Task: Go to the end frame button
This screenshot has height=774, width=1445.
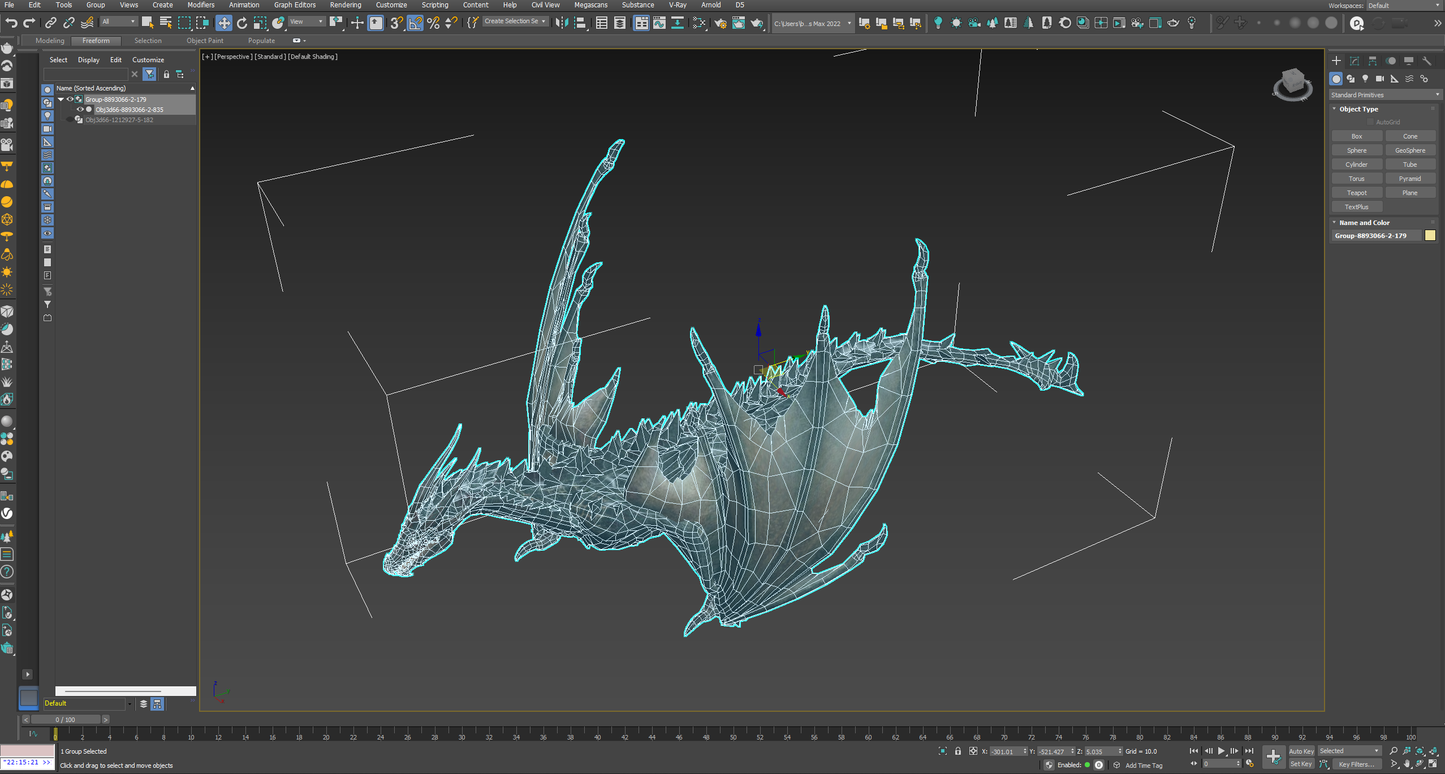Action: pyautogui.click(x=1249, y=751)
